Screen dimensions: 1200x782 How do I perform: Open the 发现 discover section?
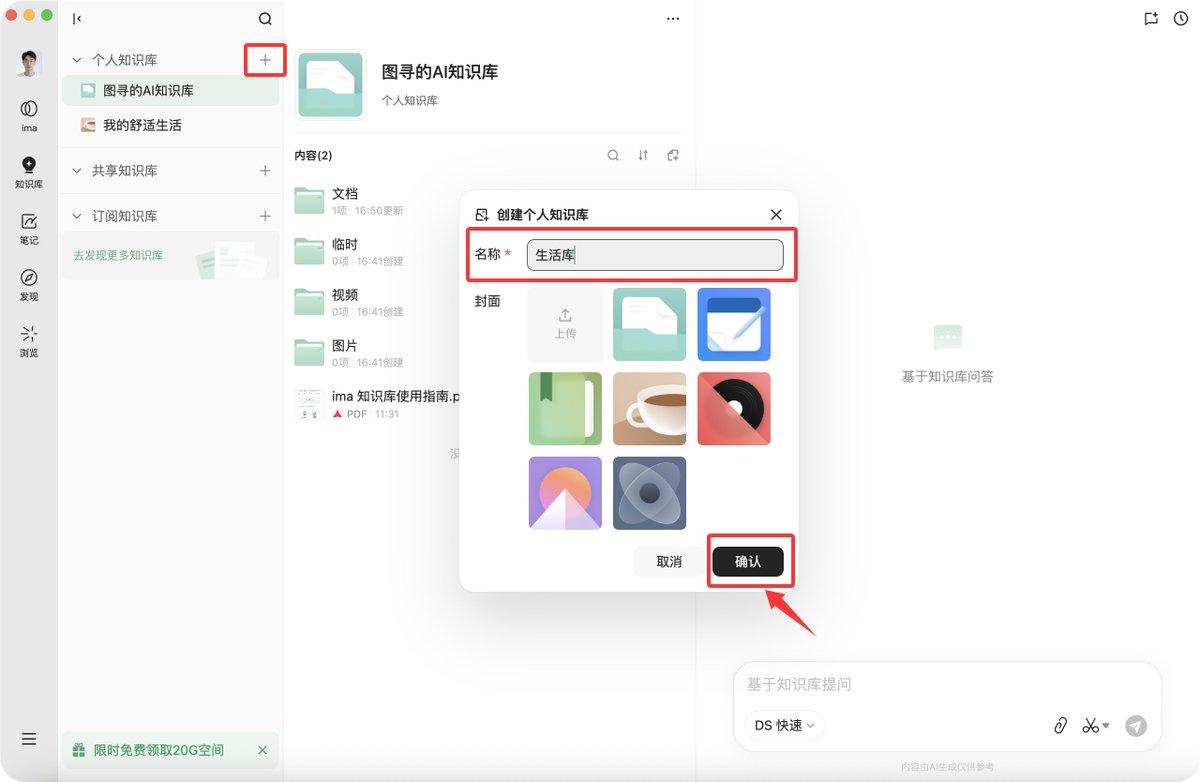click(x=29, y=284)
